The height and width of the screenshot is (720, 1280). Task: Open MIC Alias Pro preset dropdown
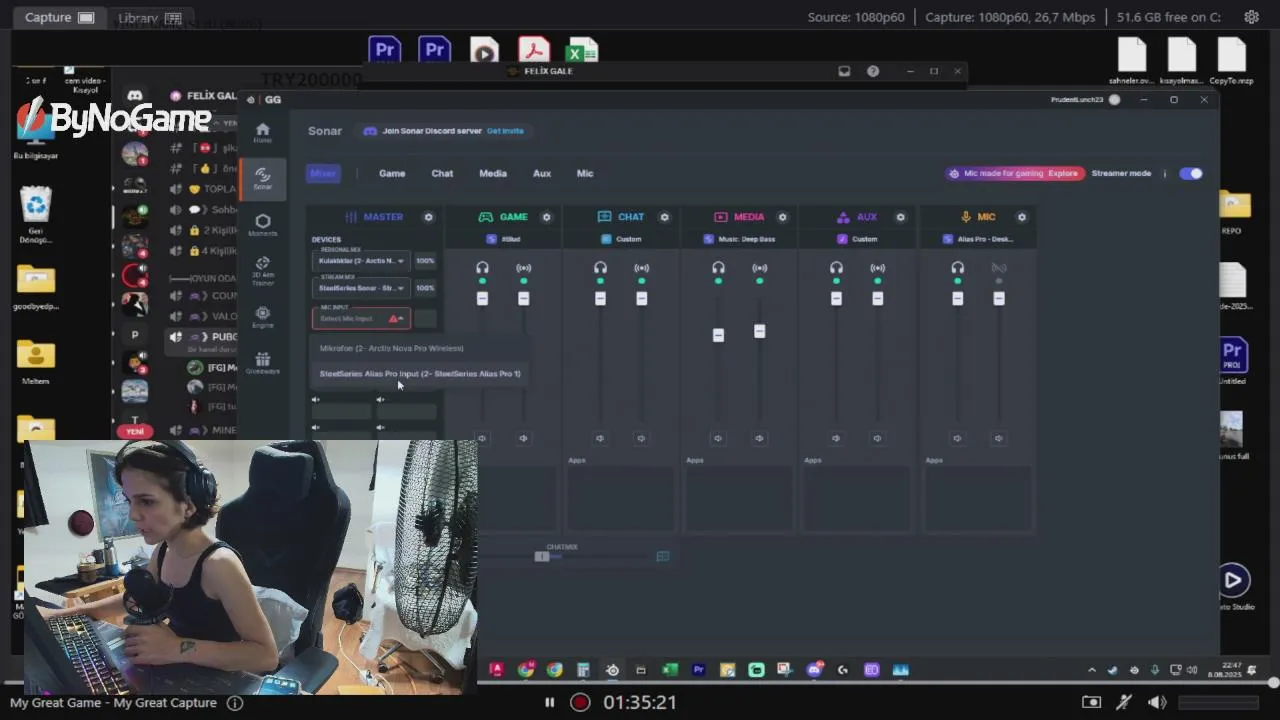point(978,239)
